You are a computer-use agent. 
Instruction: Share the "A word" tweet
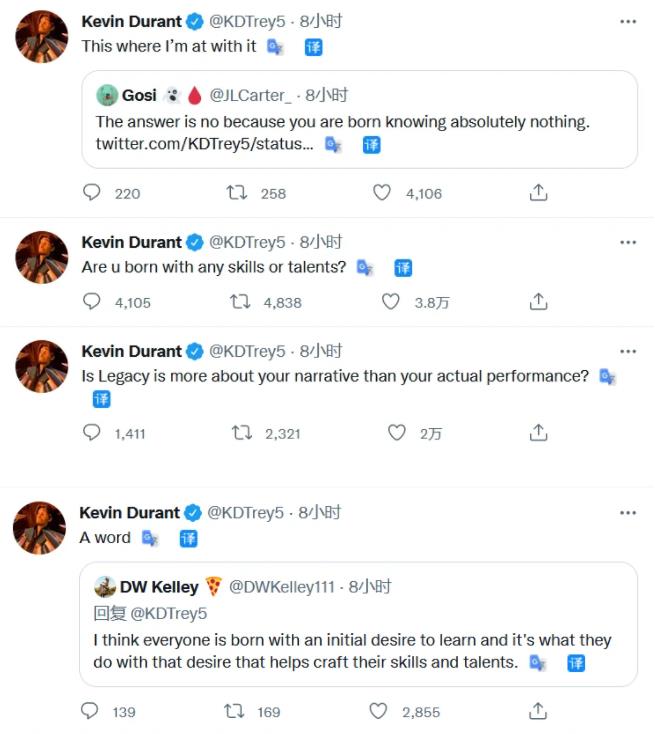[538, 711]
